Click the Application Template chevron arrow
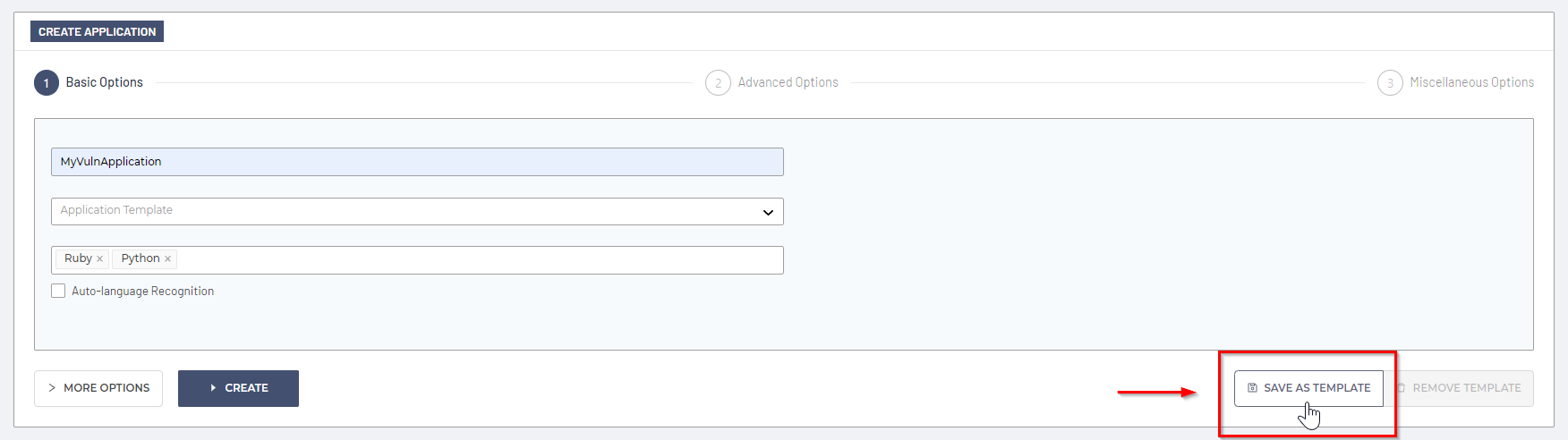Screen dimensions: 1568x440 (x=768, y=212)
